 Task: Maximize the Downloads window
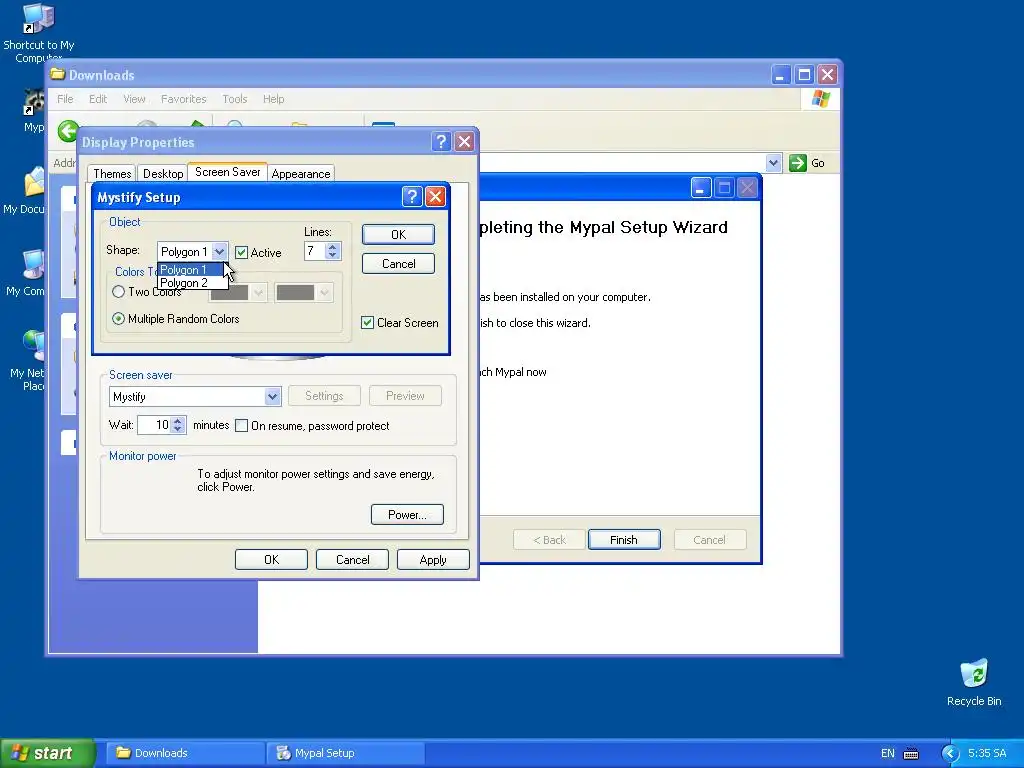[804, 74]
